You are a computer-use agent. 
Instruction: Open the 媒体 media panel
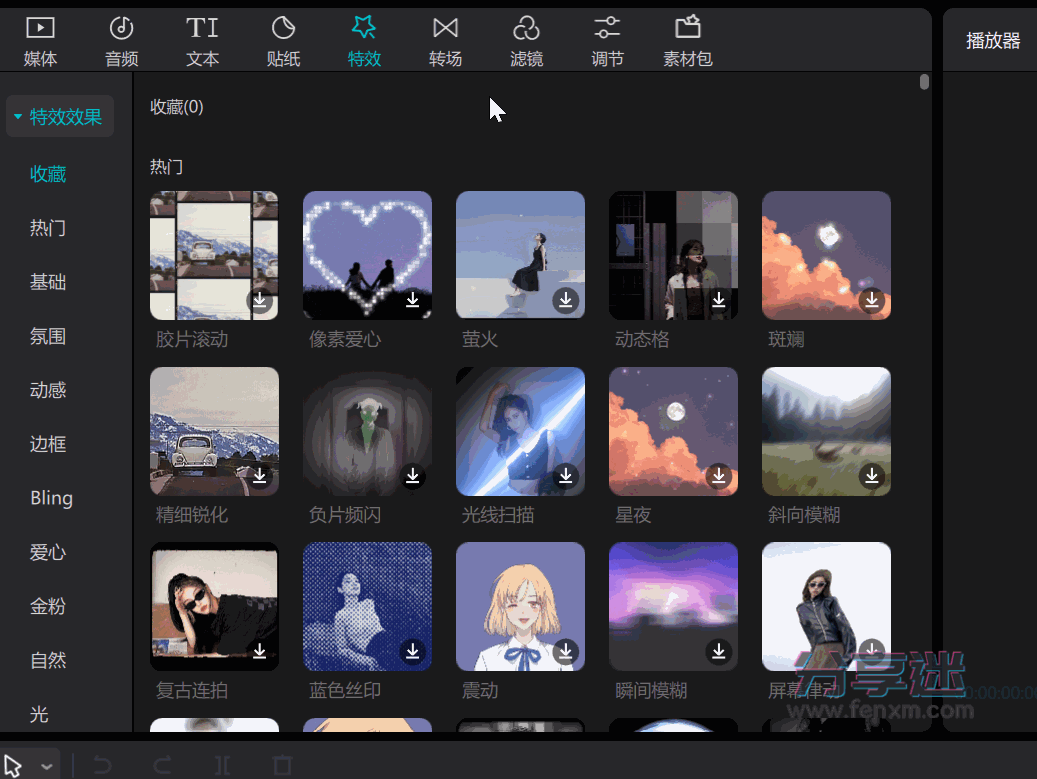pos(40,40)
